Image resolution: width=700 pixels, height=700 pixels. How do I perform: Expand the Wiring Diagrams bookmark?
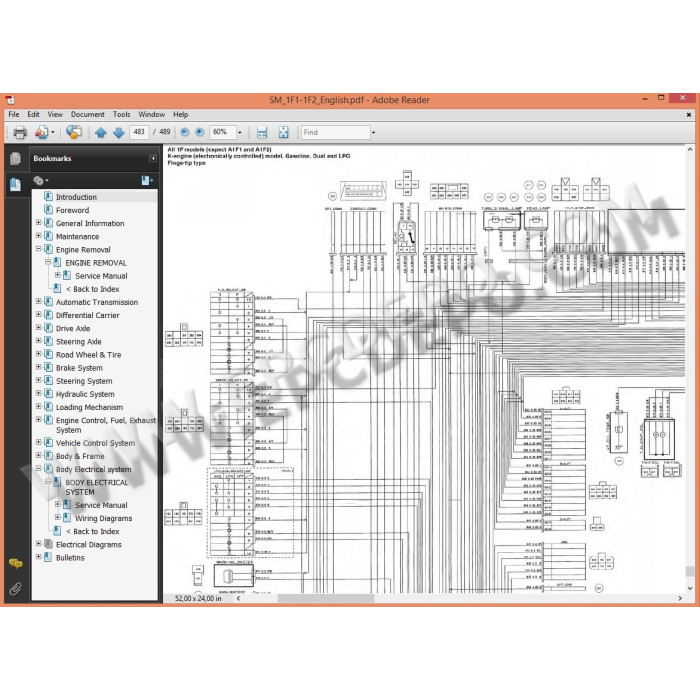pyautogui.click(x=58, y=517)
